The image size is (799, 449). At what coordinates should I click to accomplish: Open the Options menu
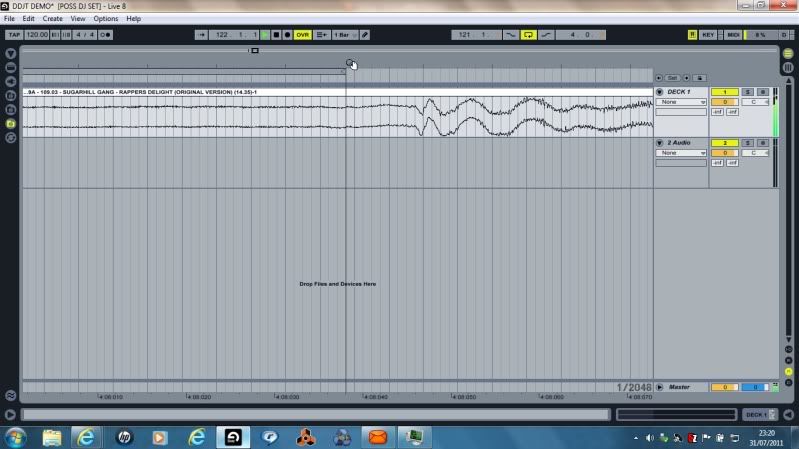[x=106, y=19]
